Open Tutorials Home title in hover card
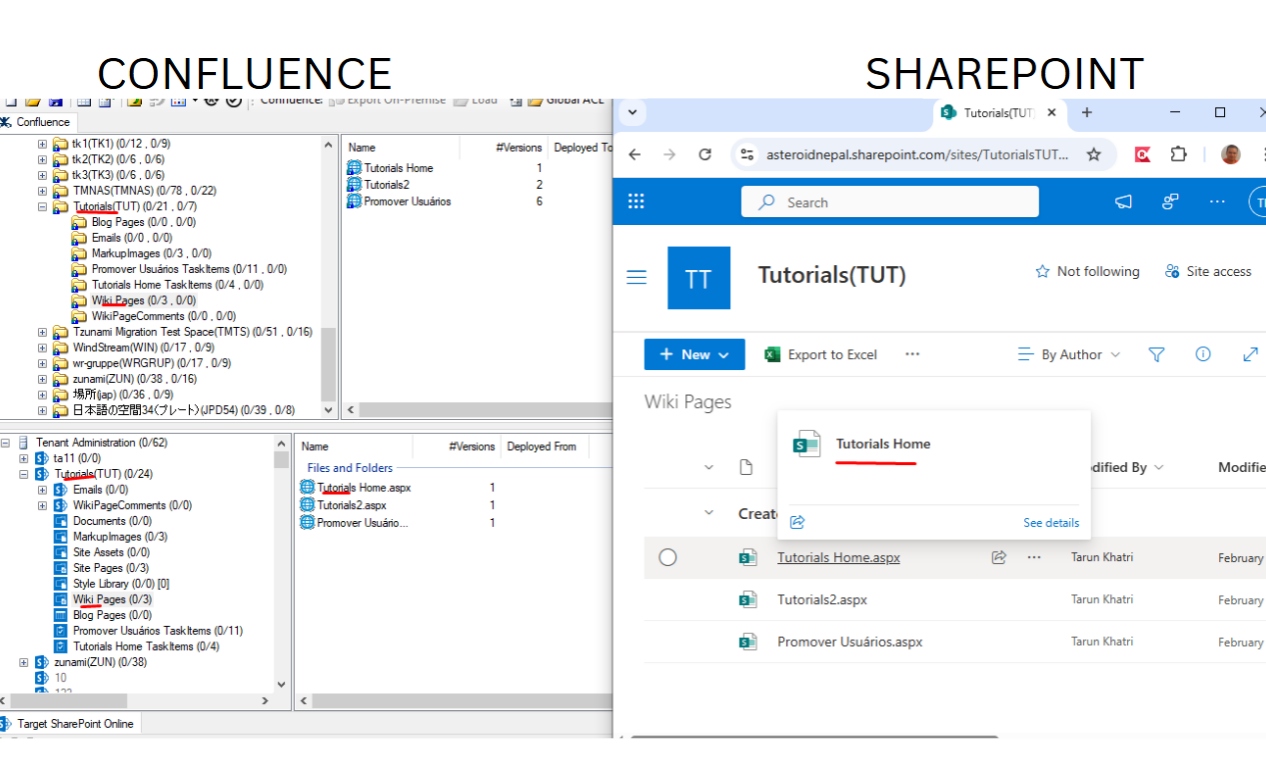1266x770 pixels. pos(883,444)
